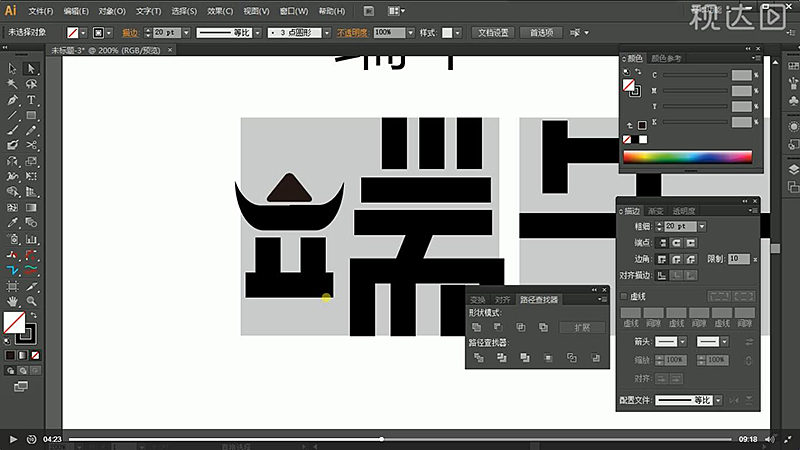The image size is (800, 450).
Task: Select the Lasso tool
Action: click(31, 84)
